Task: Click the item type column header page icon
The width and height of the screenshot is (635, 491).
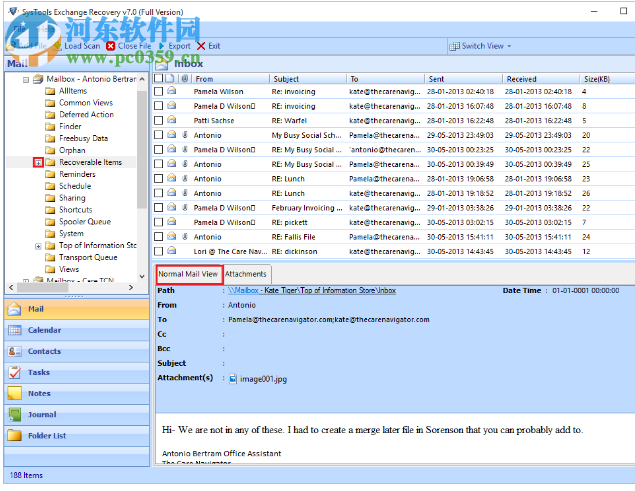Action: tap(170, 79)
